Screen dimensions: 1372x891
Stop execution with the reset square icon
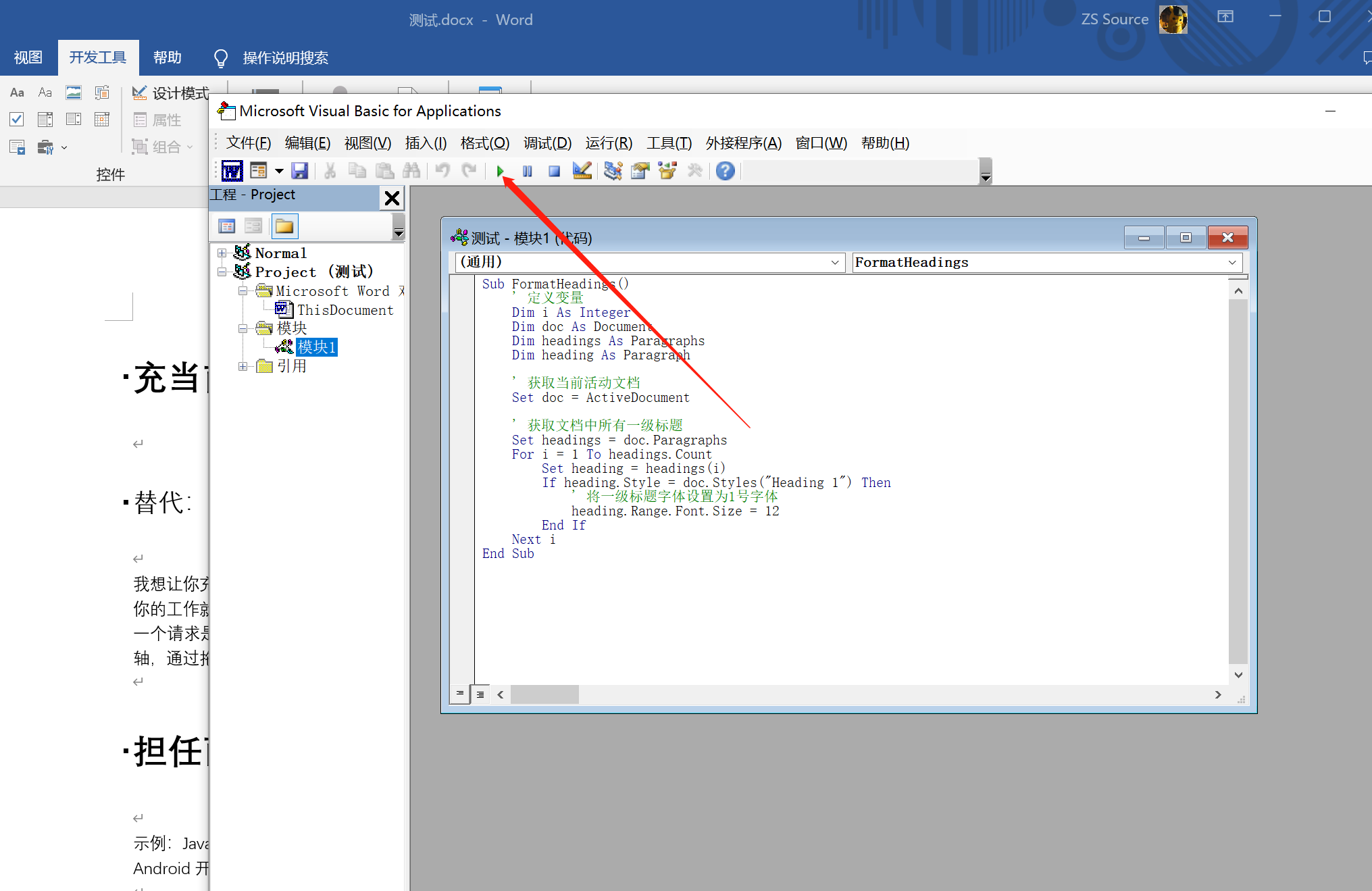pos(554,172)
